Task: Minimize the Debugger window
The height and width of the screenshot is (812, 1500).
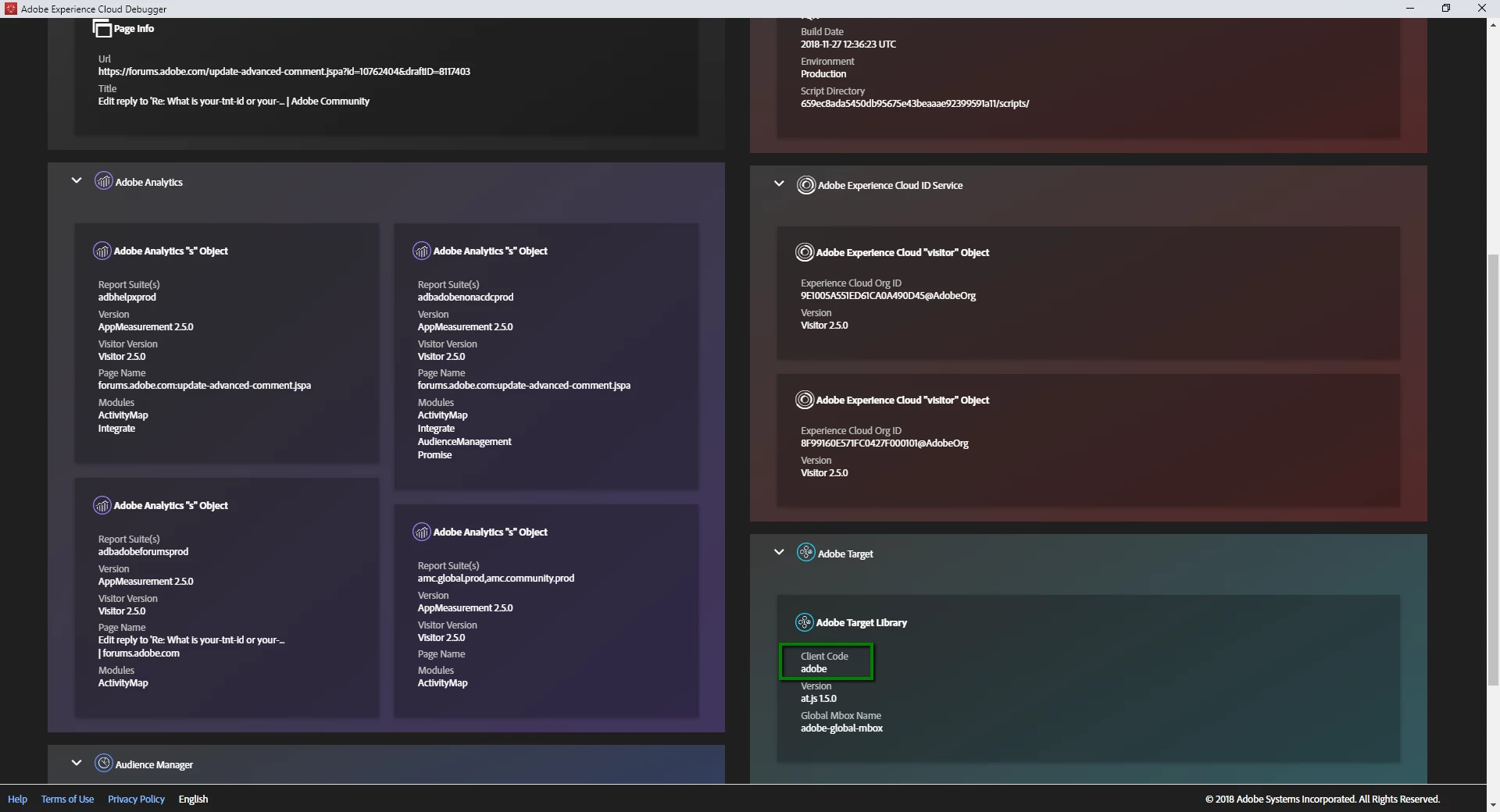Action: click(x=1410, y=9)
